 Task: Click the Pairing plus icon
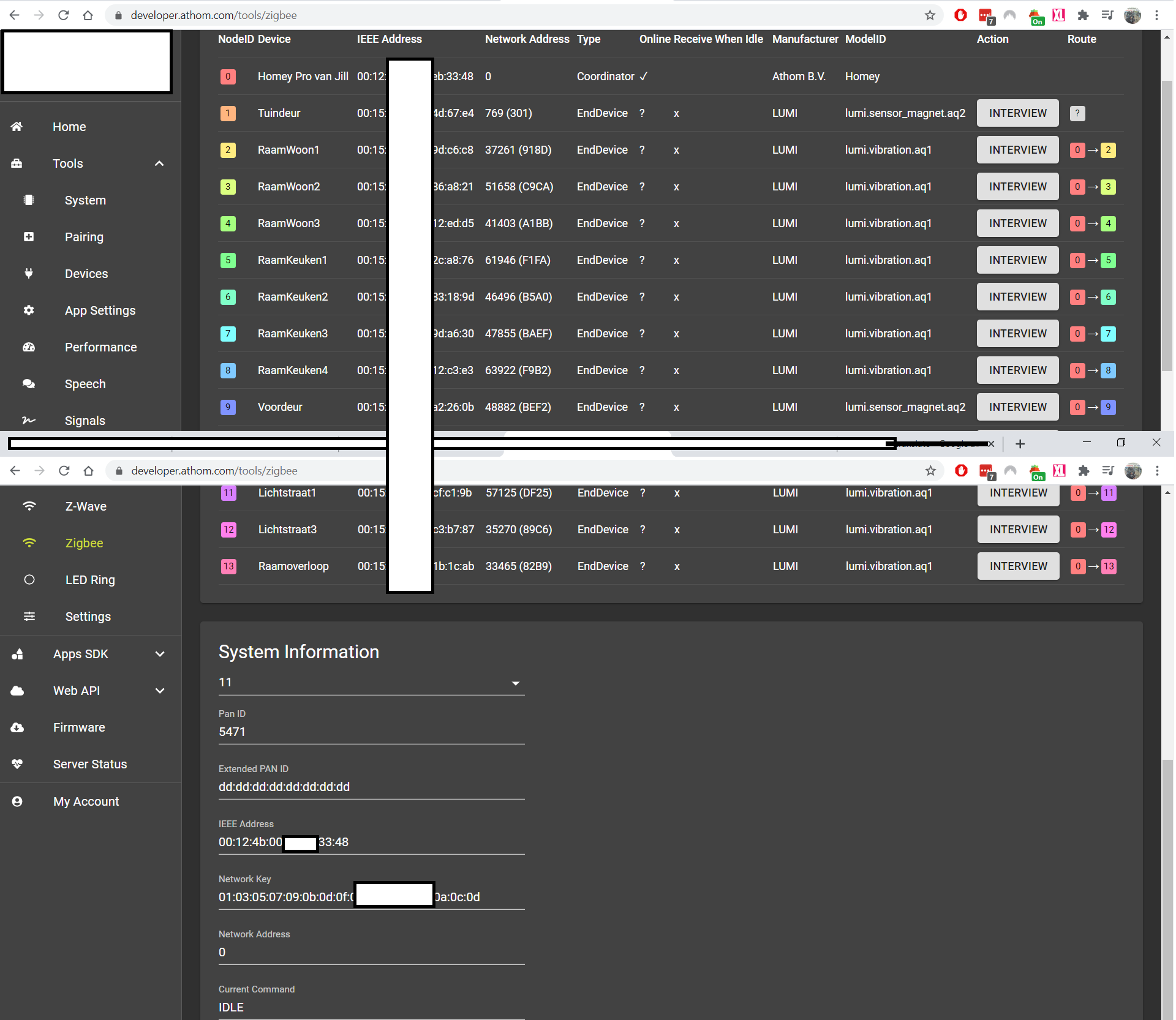pos(29,237)
